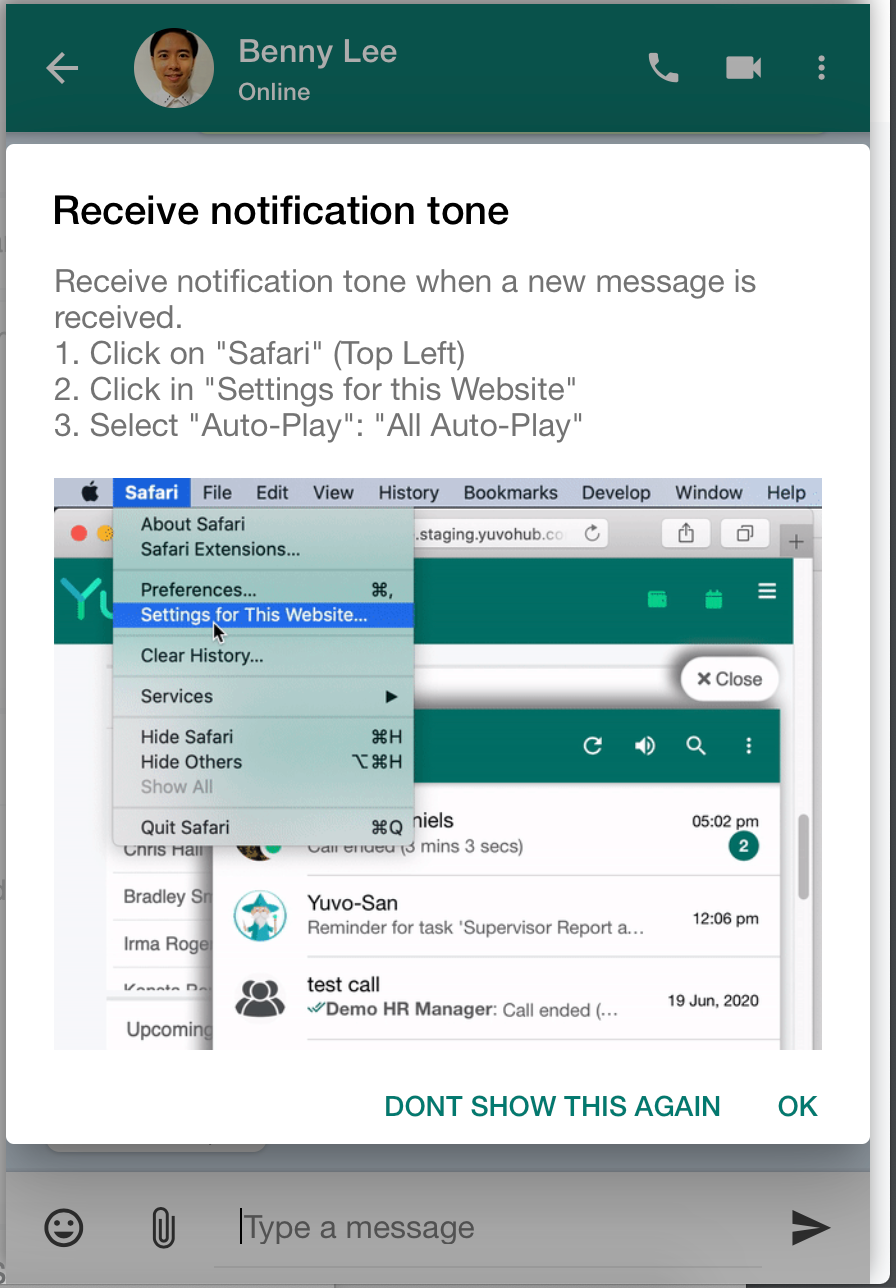
Task: Click the Yuvo-San wizard avatar
Action: click(259, 915)
